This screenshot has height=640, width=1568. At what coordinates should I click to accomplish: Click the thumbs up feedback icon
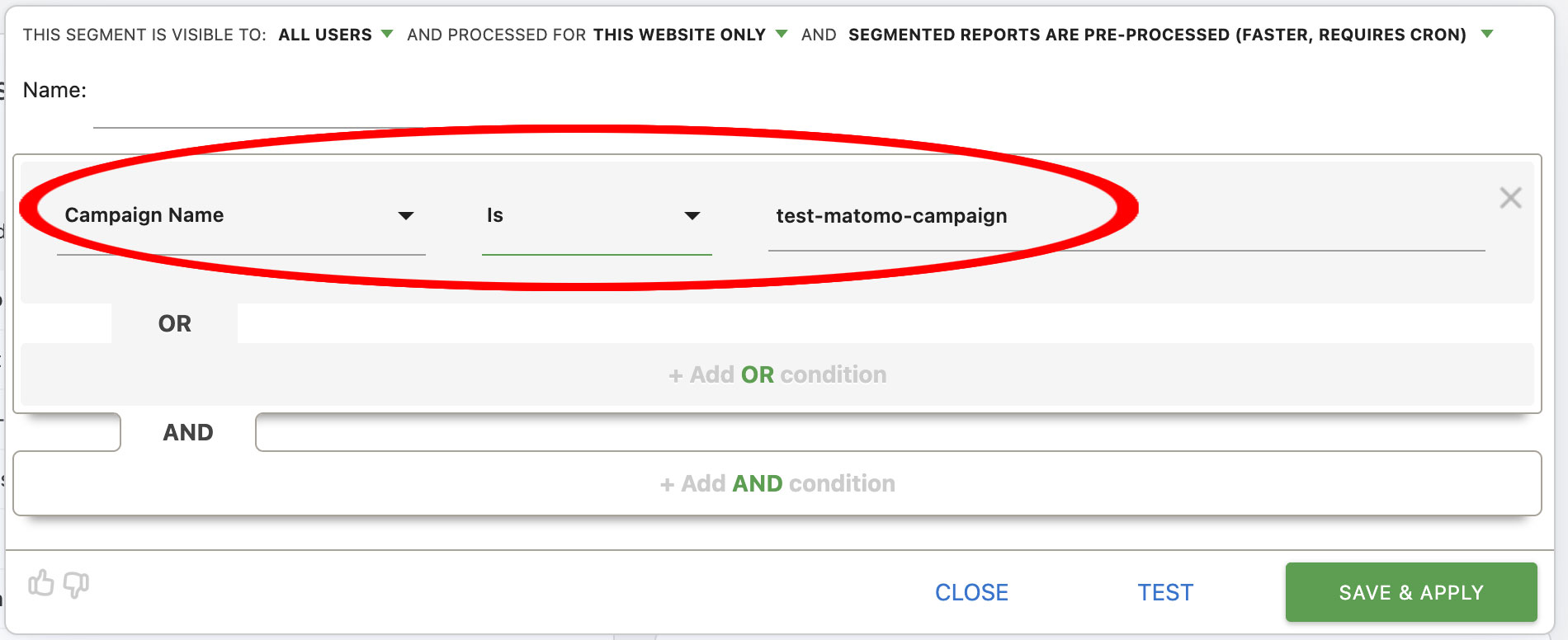coord(41,583)
